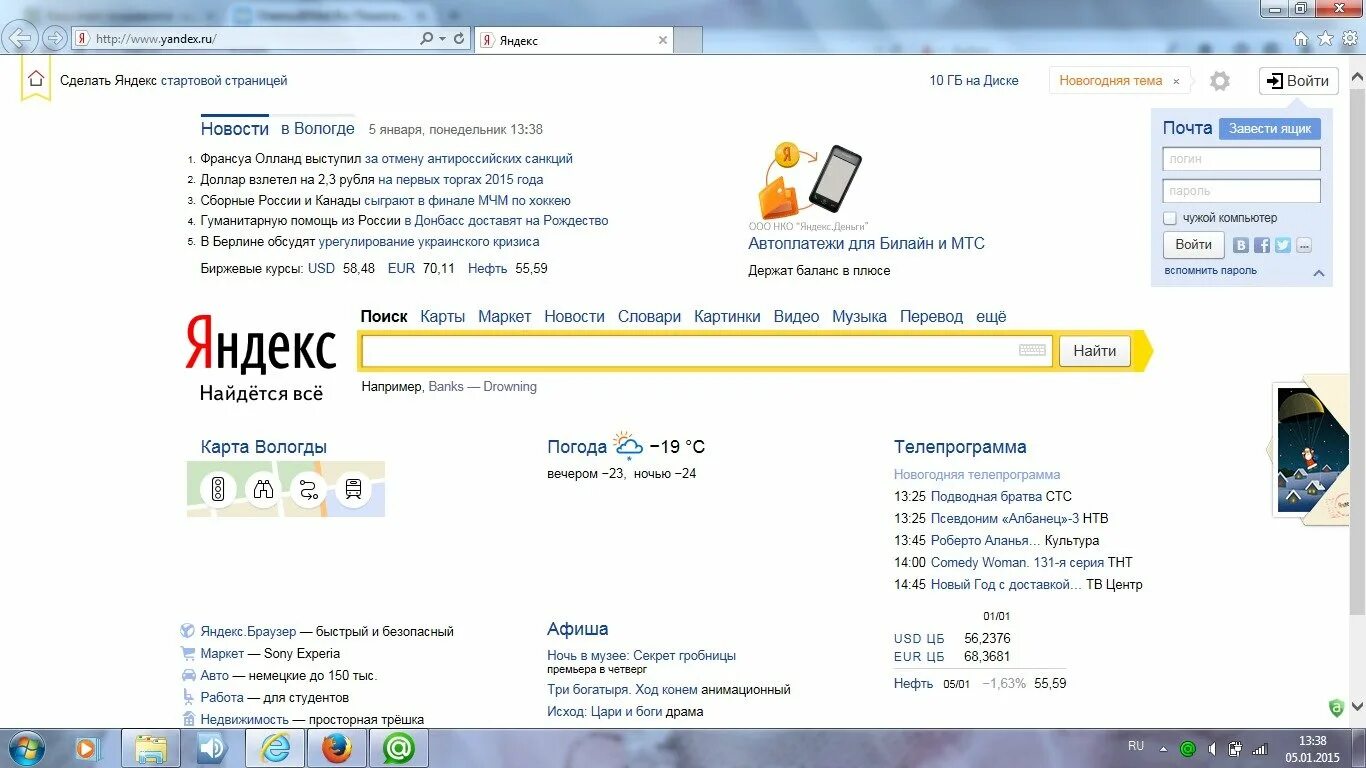Open the Windows Start menu
1366x768 pixels.
[x=26, y=748]
